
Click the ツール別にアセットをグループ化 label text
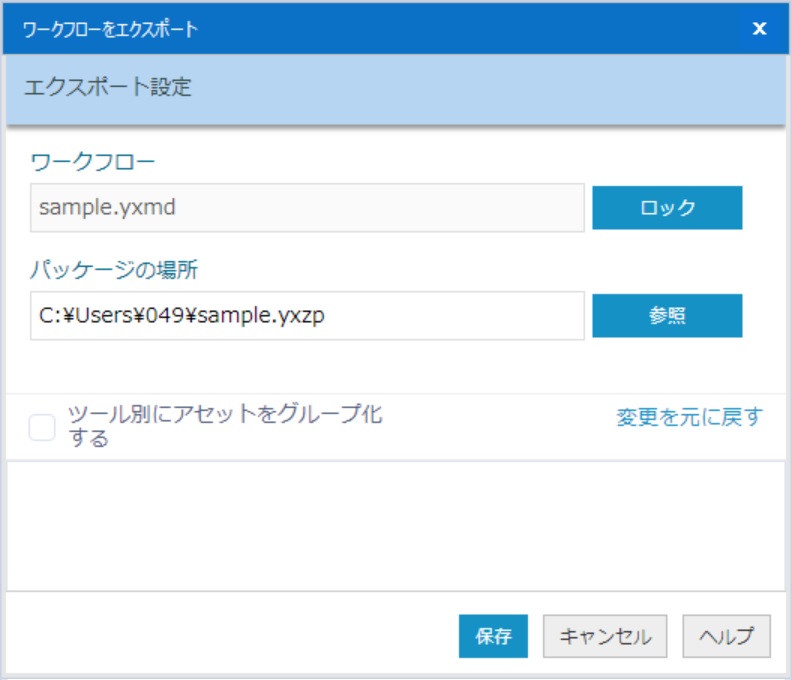click(225, 414)
